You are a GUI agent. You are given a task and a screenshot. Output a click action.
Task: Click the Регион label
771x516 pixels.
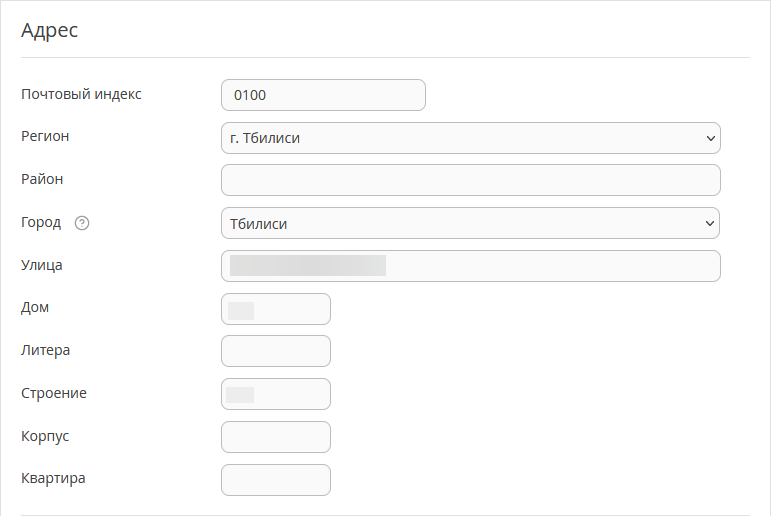pos(45,136)
